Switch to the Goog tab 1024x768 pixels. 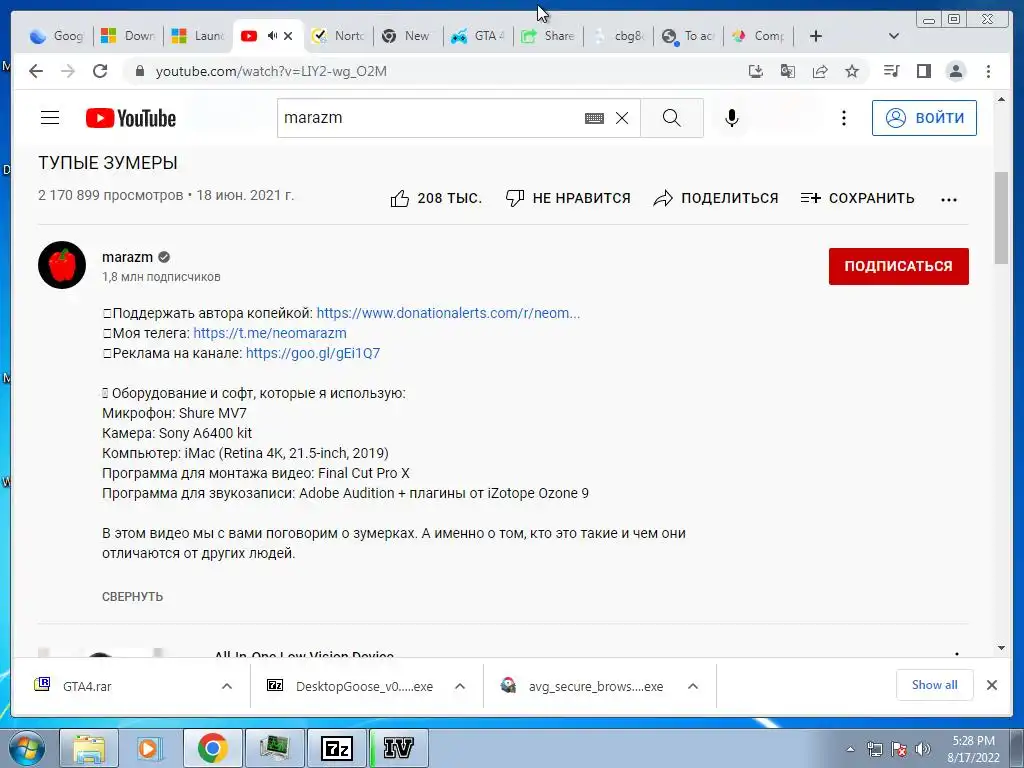point(57,36)
